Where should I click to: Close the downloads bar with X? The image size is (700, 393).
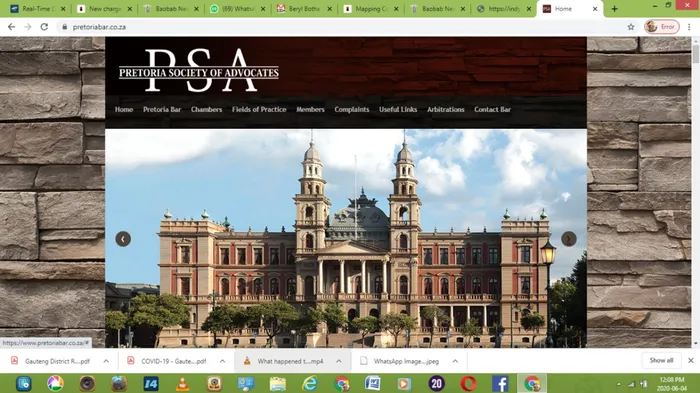coord(691,360)
